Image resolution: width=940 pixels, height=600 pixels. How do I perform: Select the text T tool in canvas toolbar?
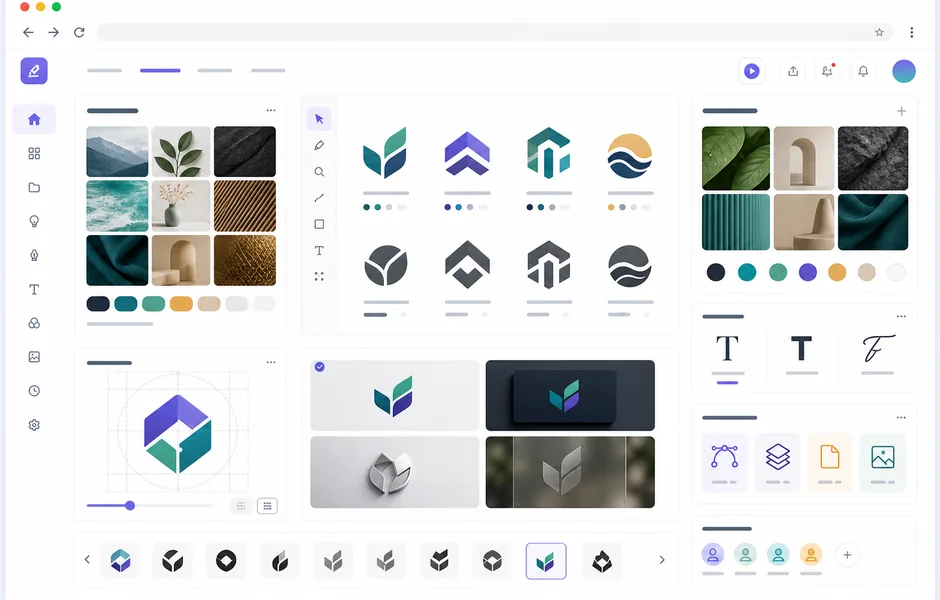click(x=319, y=251)
